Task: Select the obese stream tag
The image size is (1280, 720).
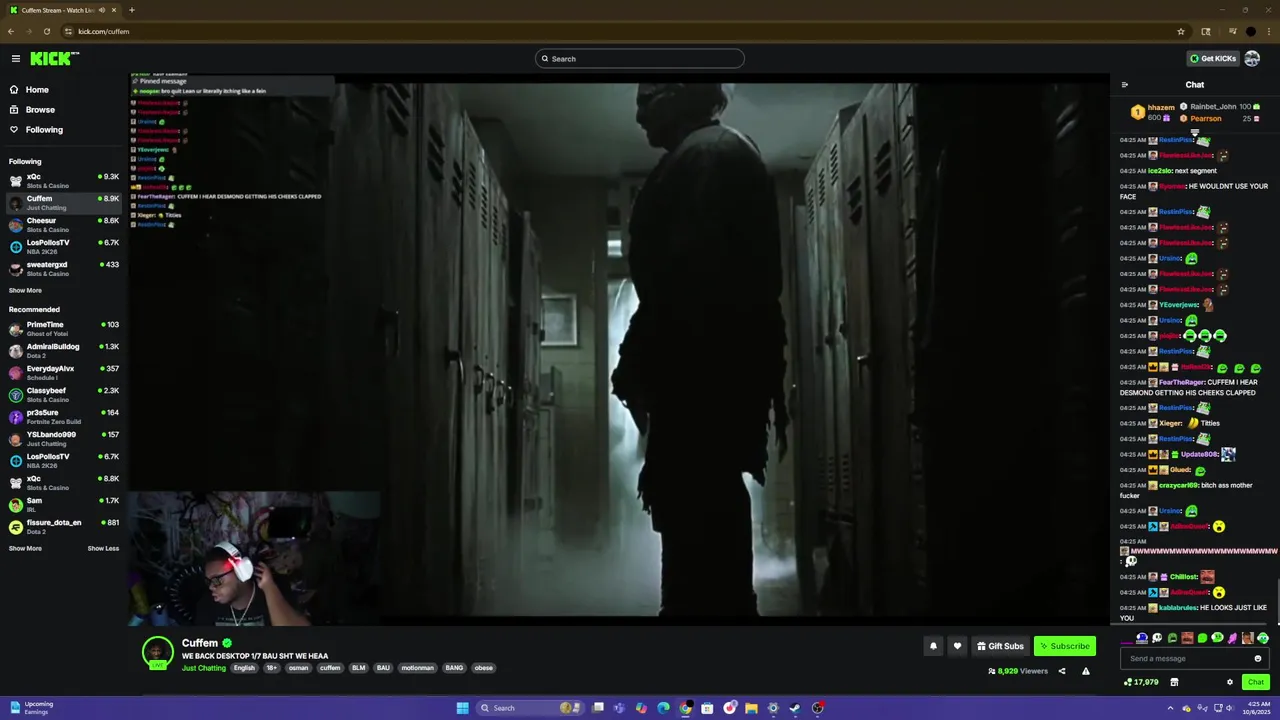Action: (x=483, y=668)
